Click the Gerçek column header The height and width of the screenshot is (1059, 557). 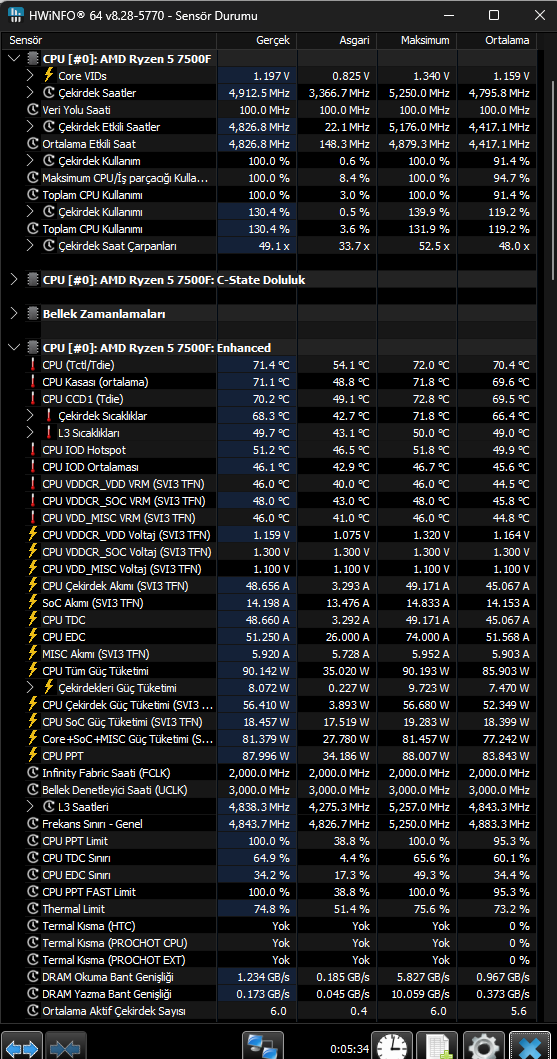point(257,41)
